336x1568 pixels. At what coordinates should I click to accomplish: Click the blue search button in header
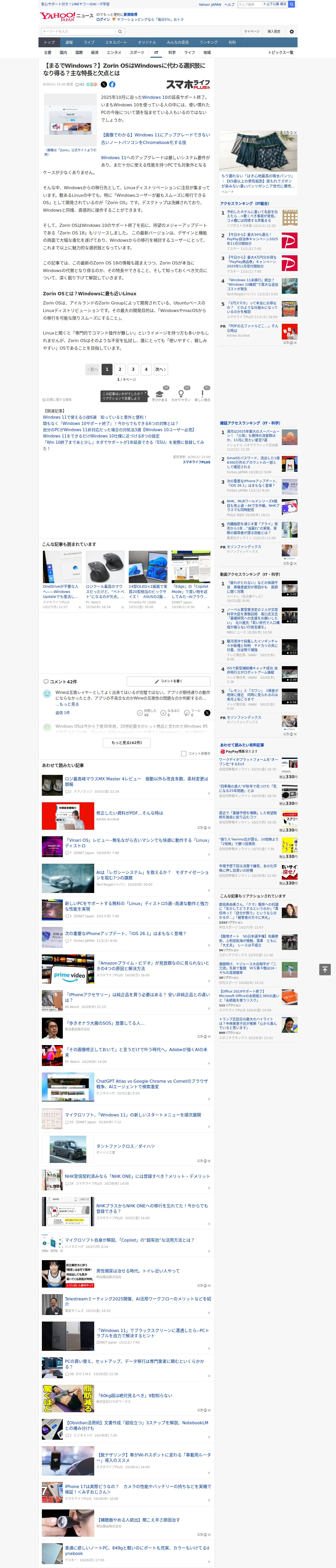[x=292, y=4]
